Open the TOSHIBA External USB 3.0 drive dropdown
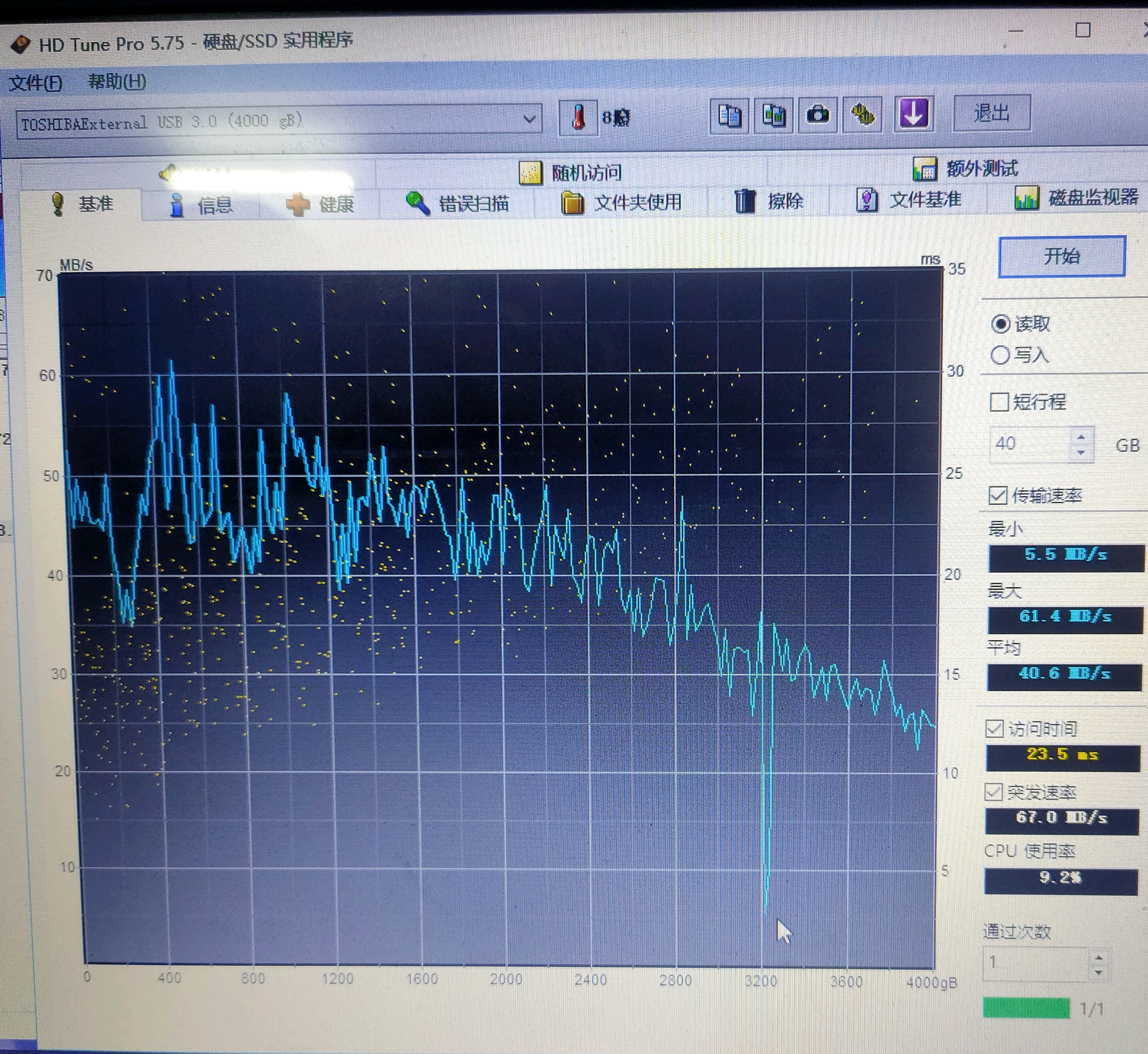1148x1054 pixels. (x=279, y=121)
